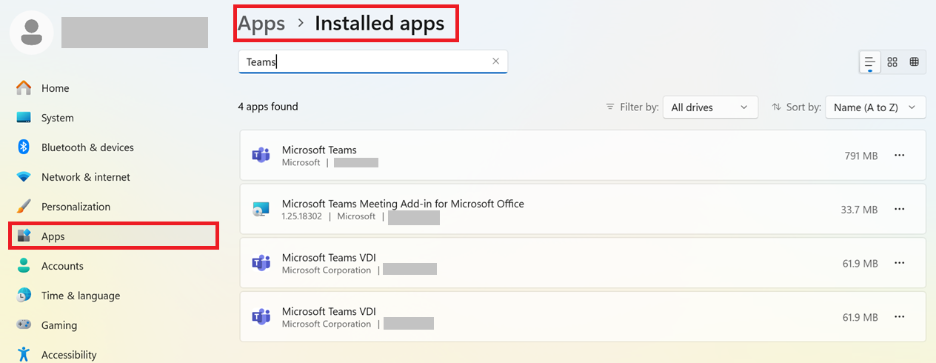Open more options for Teams Meeting Add-in
The image size is (936, 363).
900,209
